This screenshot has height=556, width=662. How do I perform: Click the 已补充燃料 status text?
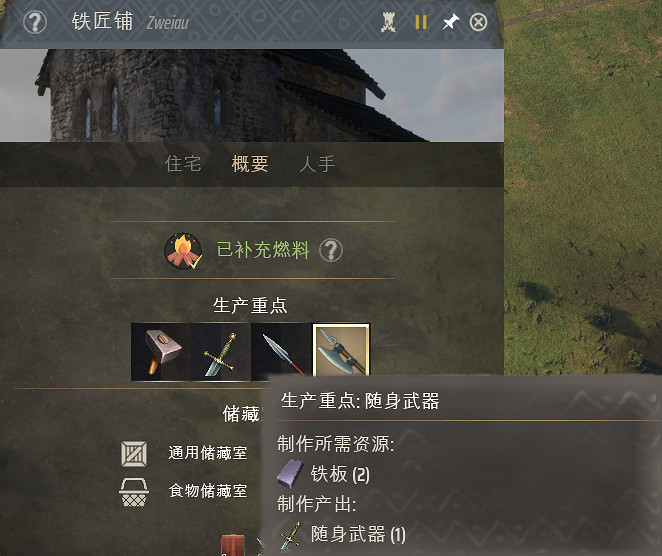(x=263, y=250)
